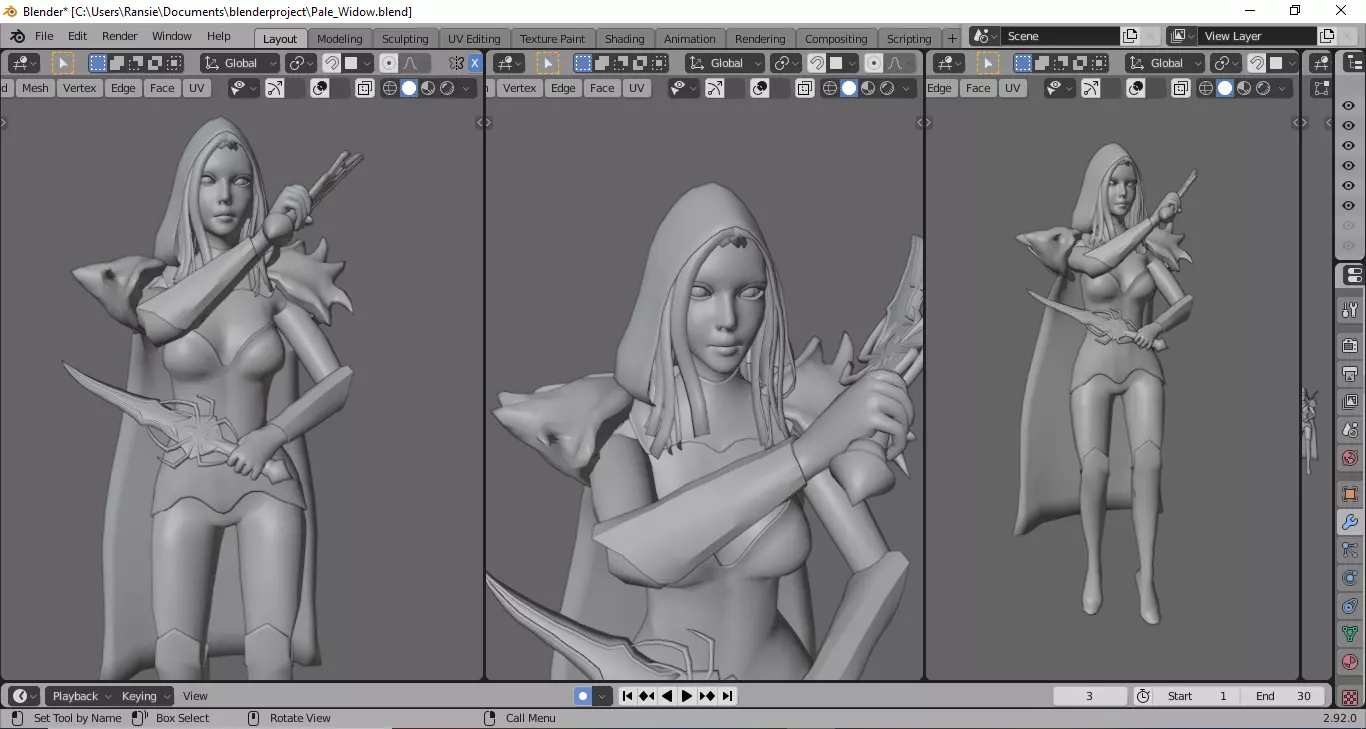This screenshot has height=729, width=1366.
Task: Click the new view layer icon beside View Layer
Action: [x=1327, y=36]
